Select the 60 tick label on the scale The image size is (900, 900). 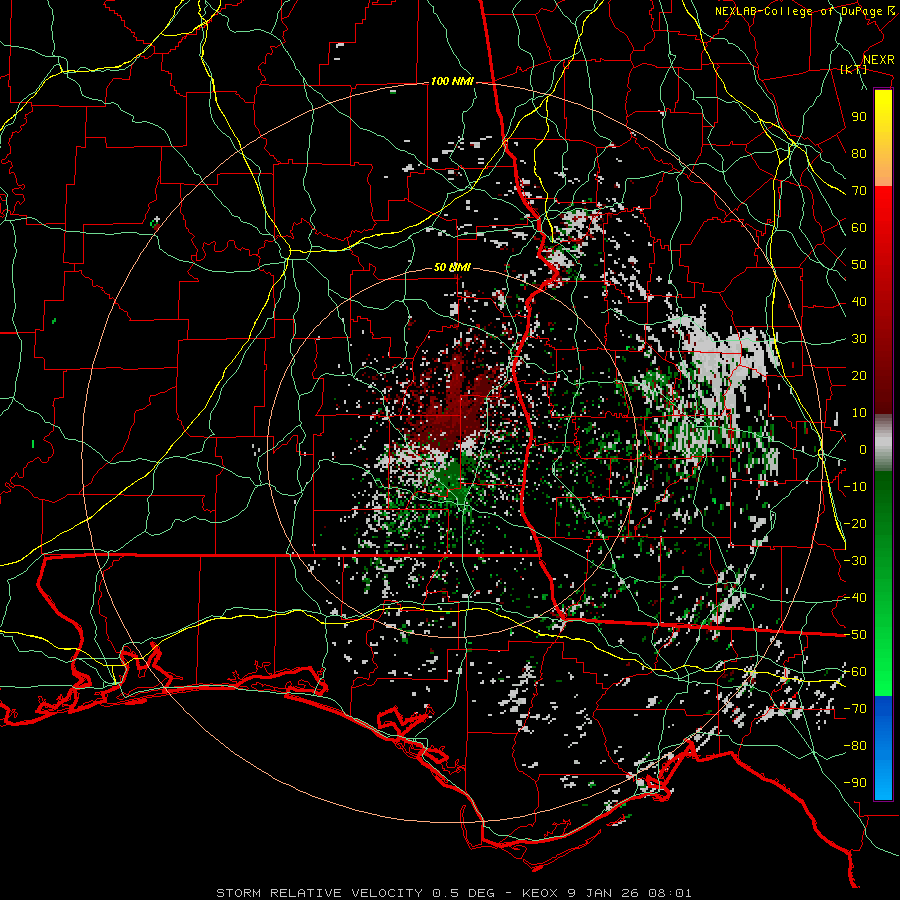point(859,228)
